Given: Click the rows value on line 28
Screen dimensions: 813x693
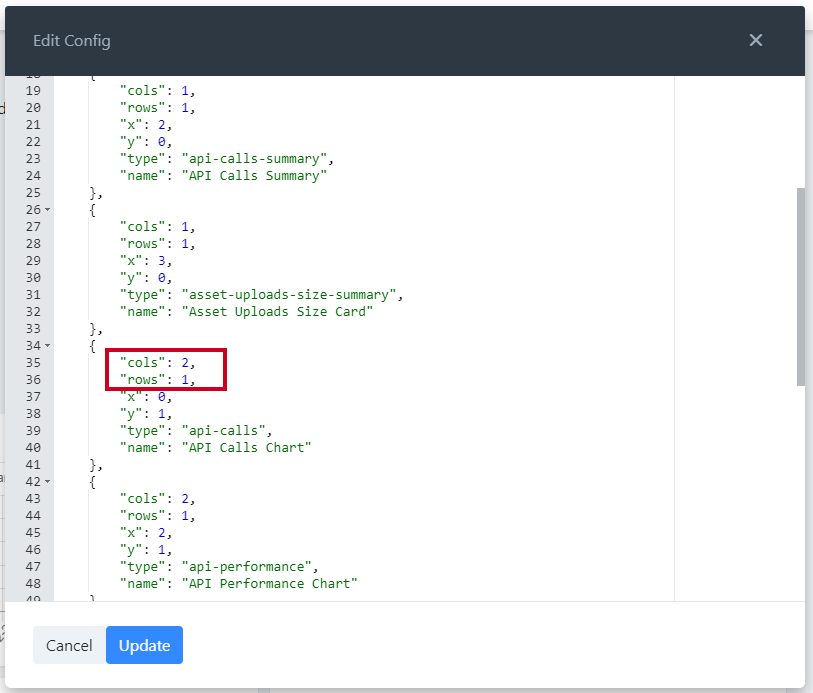Looking at the screenshot, I should tap(185, 244).
